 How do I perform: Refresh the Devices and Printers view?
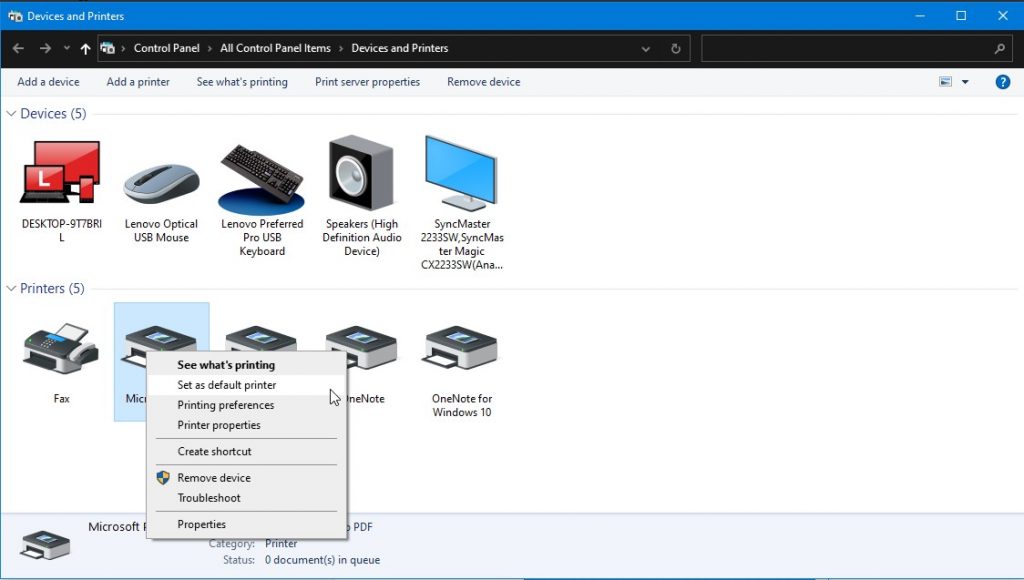[675, 48]
